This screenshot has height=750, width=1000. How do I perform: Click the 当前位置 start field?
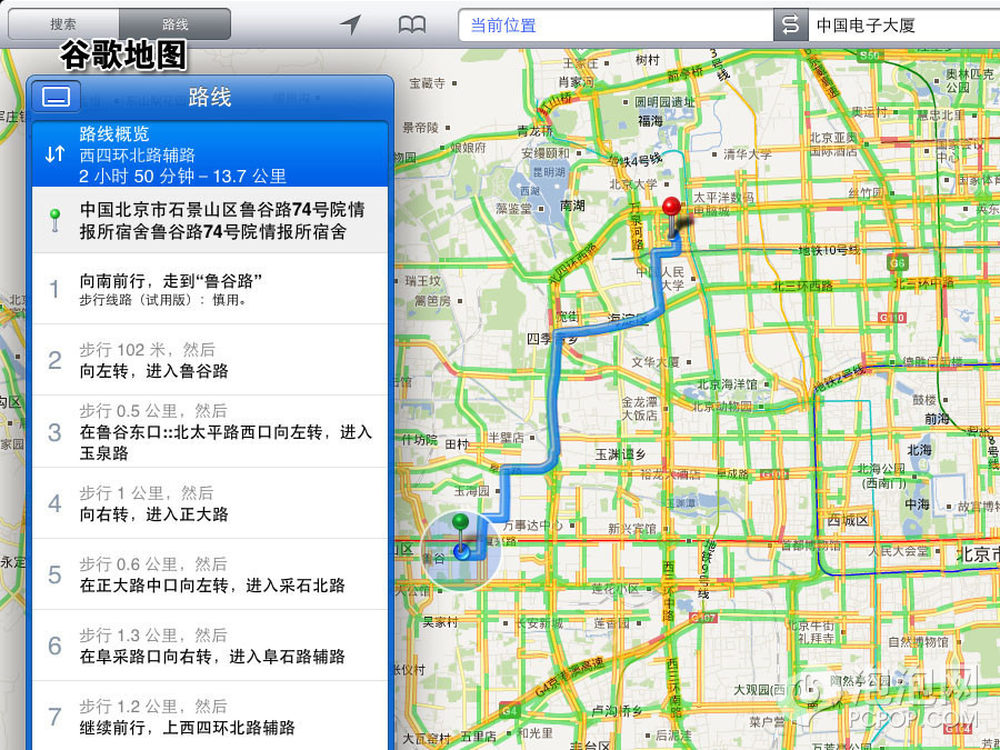615,25
